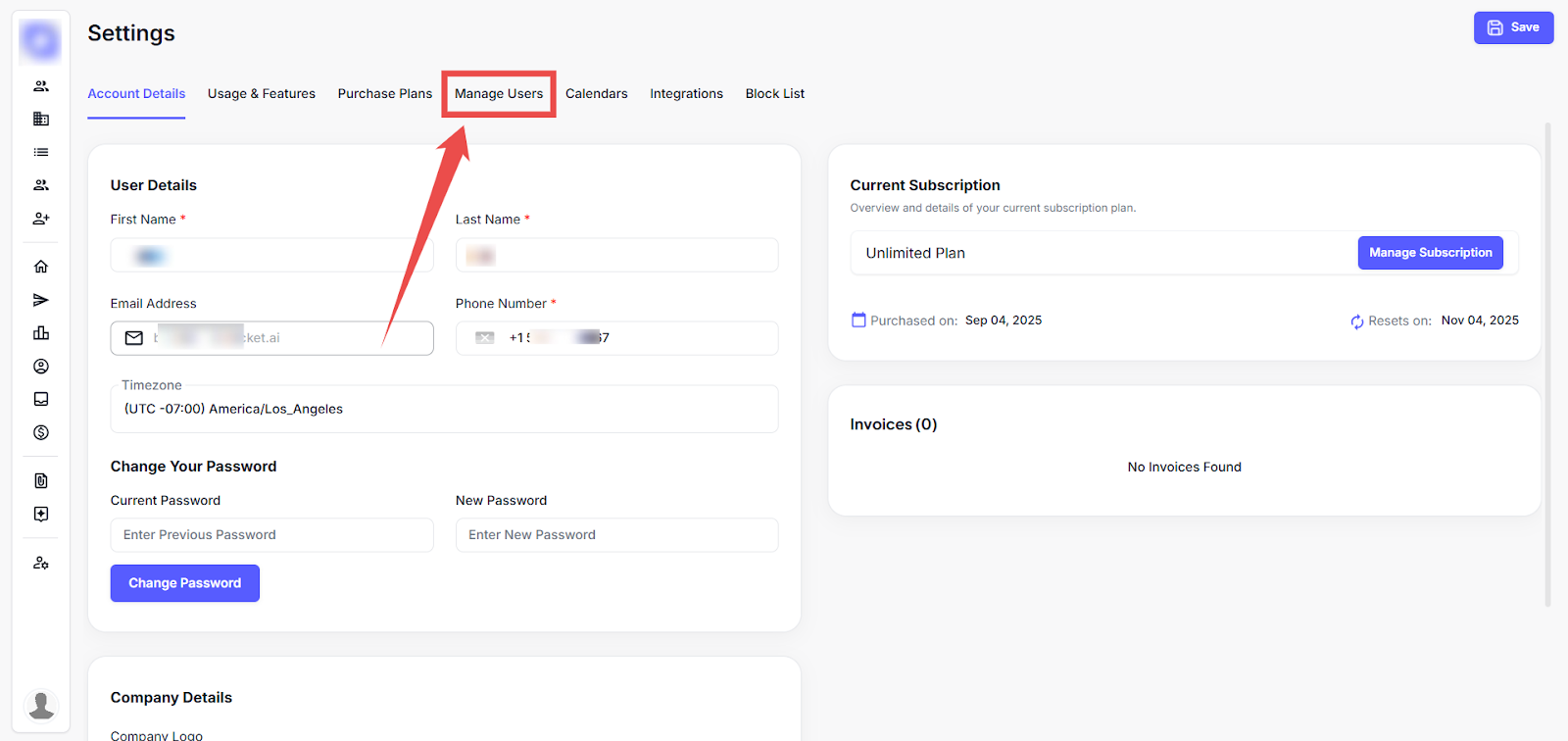Screen dimensions: 1568x741
Task: Open the user settings gear icon
Action: pos(41,563)
